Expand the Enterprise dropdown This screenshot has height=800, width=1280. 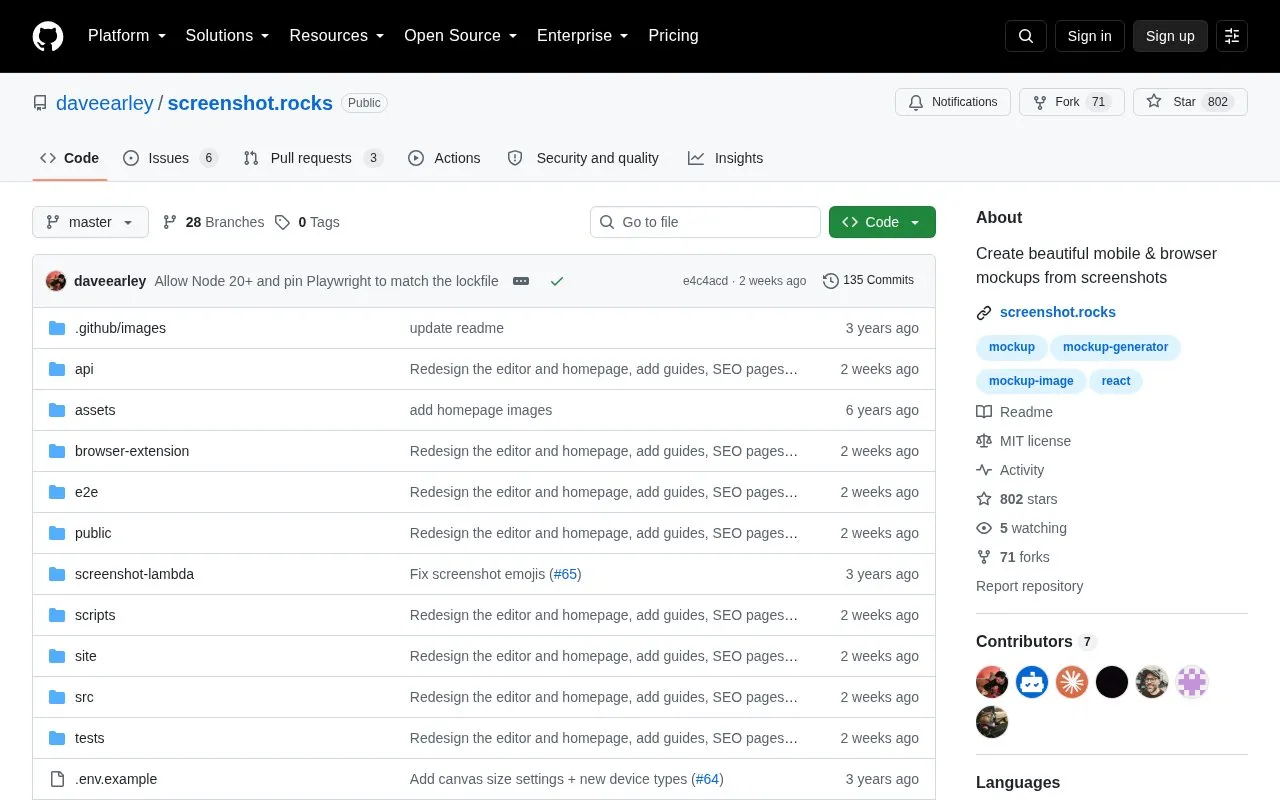[x=582, y=36]
